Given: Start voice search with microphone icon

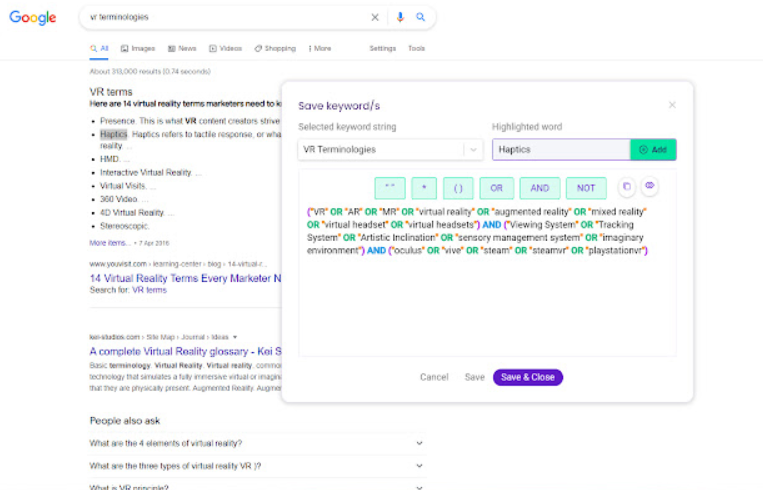Looking at the screenshot, I should pyautogui.click(x=400, y=17).
